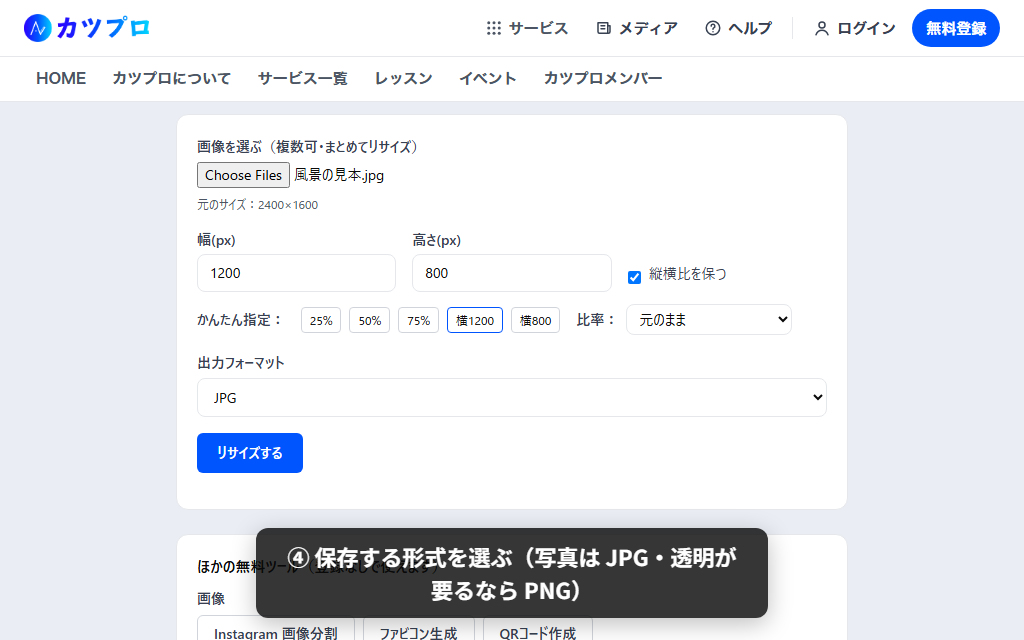Open the 比率 dropdown showing 元のまま
The image size is (1024, 640).
pos(709,319)
